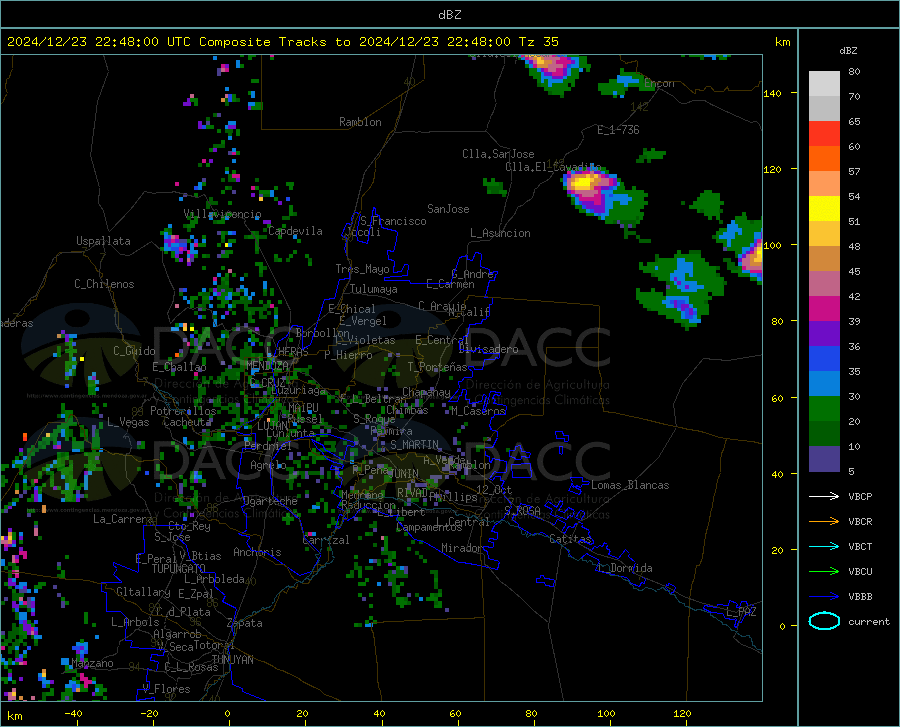This screenshot has height=727, width=900.
Task: Click the Encon place label
Action: coord(659,84)
